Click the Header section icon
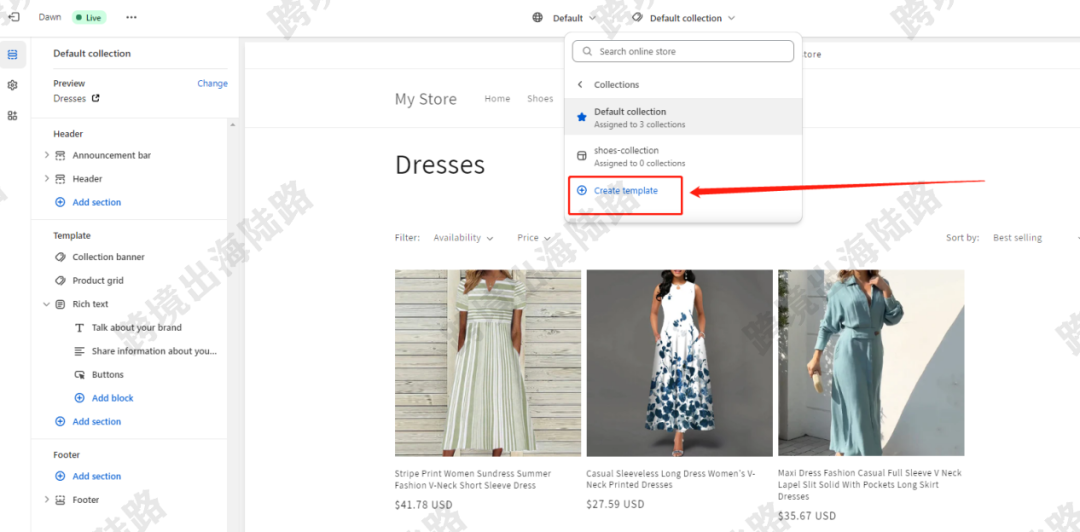This screenshot has width=1080, height=532. click(x=60, y=178)
